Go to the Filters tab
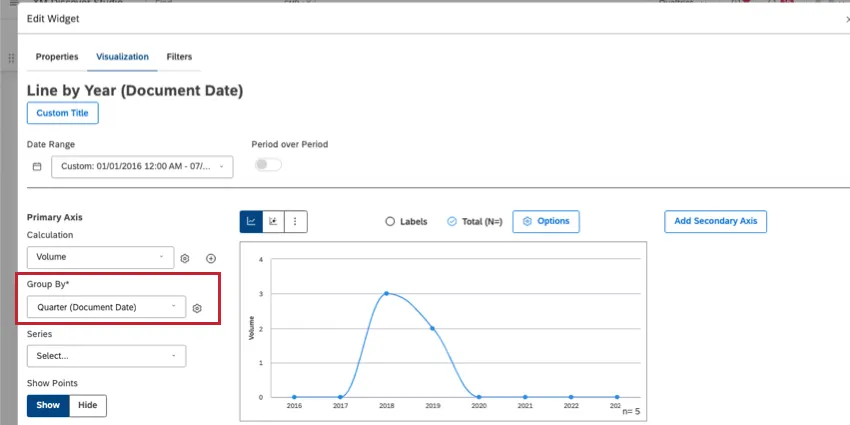 click(179, 57)
